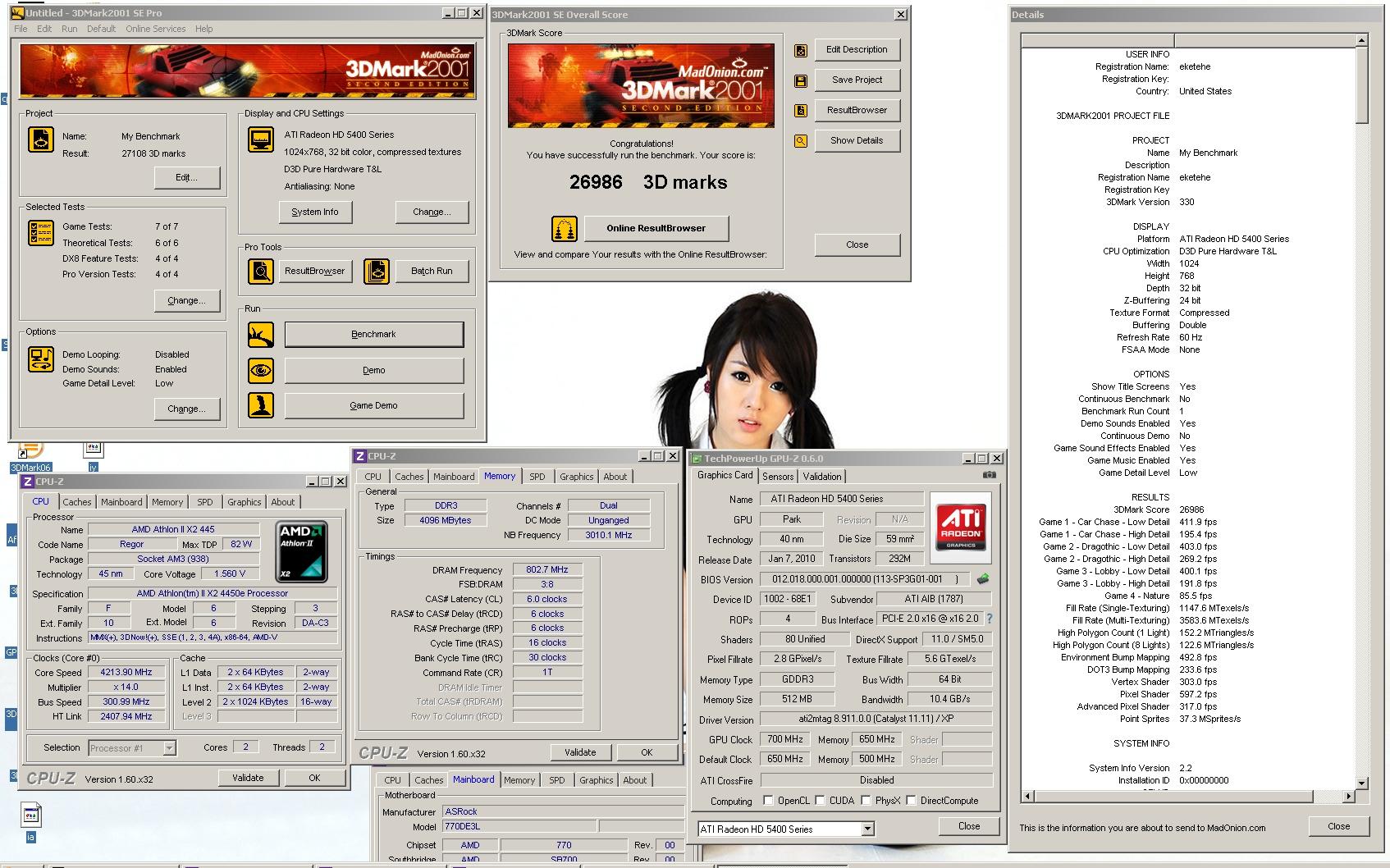Click the GPU-Z screenshot camera icon
This screenshot has height=868, width=1390.
coord(990,475)
